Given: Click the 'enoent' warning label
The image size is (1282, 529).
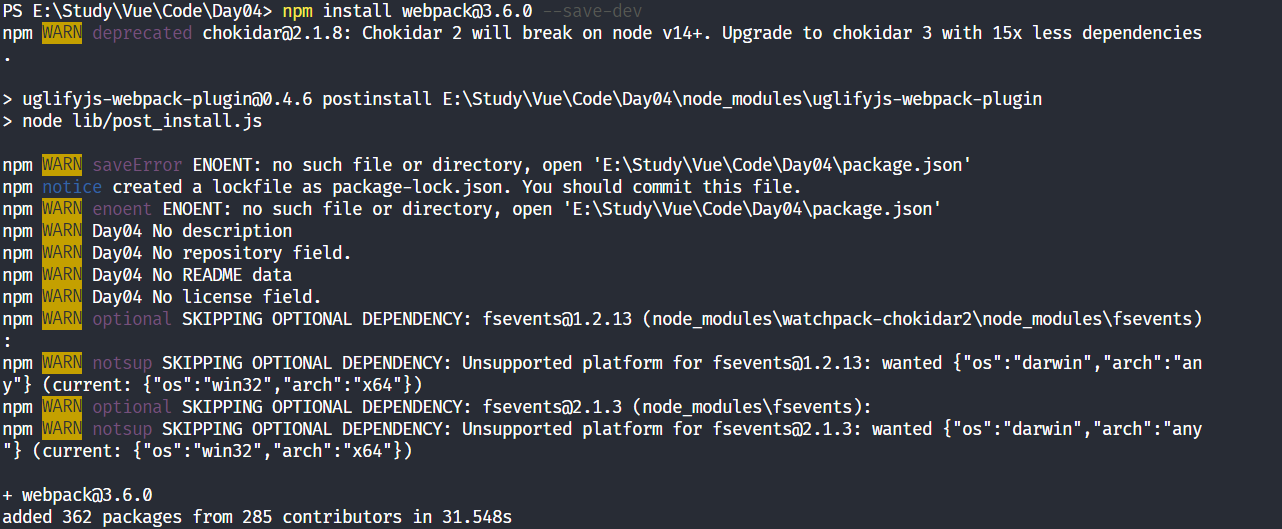Looking at the screenshot, I should pyautogui.click(x=122, y=209).
